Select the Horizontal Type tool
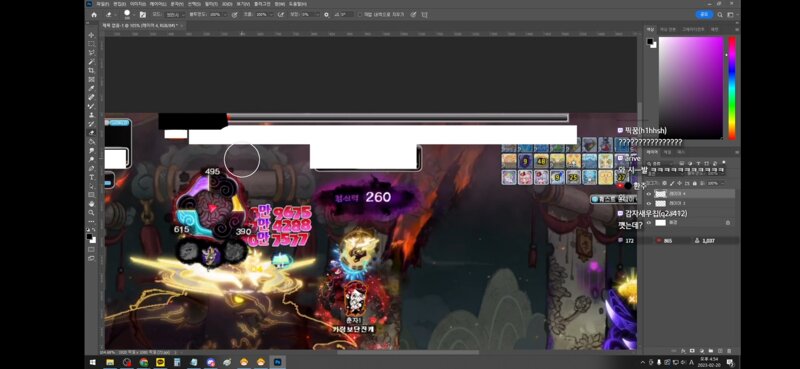 91,177
